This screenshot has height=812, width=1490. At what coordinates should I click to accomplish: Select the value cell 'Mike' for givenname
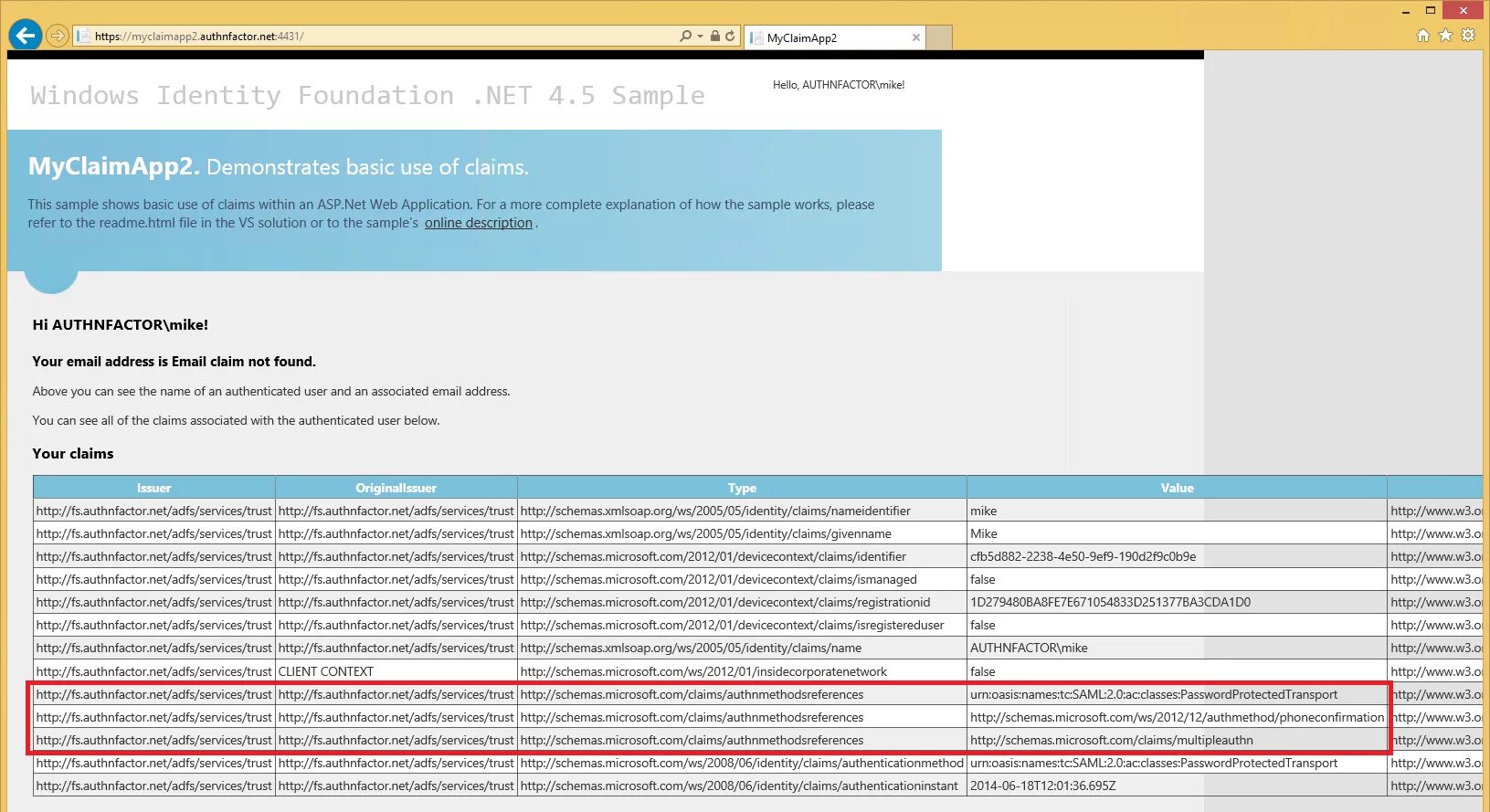1177,533
